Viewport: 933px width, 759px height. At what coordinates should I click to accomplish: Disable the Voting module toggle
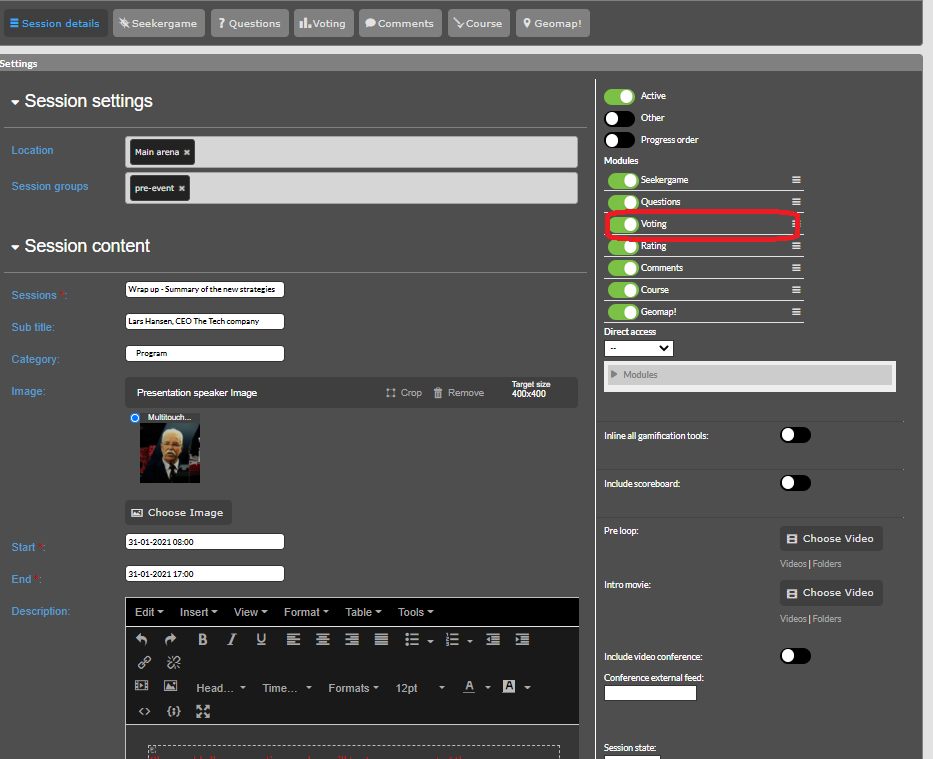click(623, 224)
